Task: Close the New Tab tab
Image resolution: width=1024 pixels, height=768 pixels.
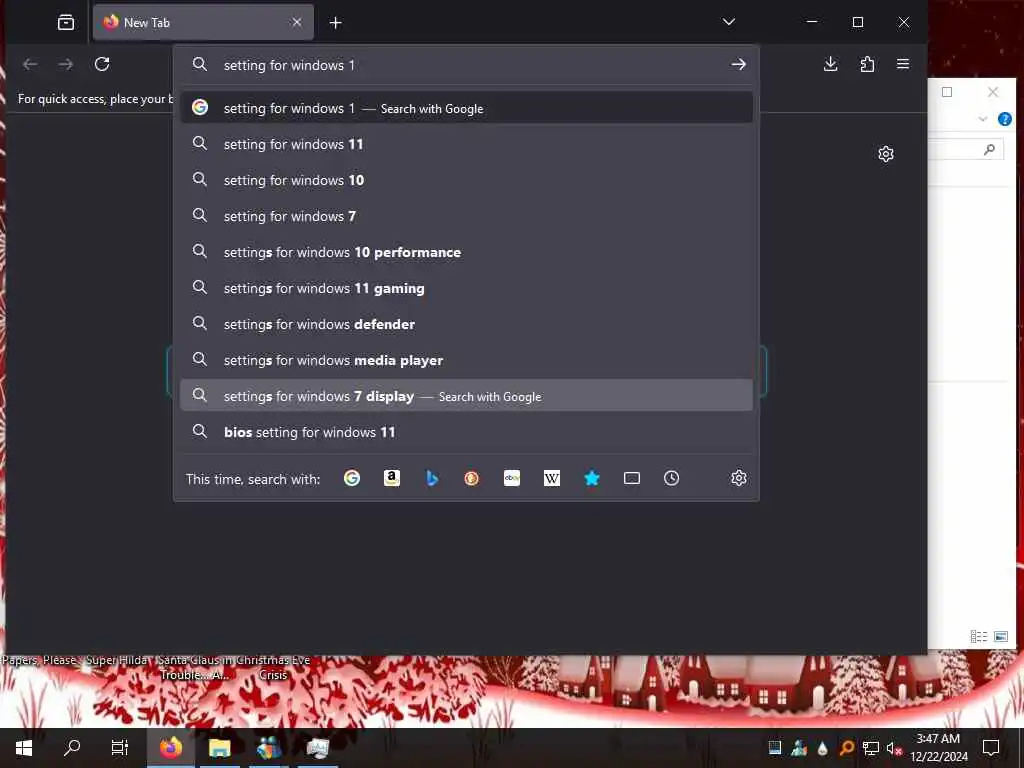Action: (296, 22)
